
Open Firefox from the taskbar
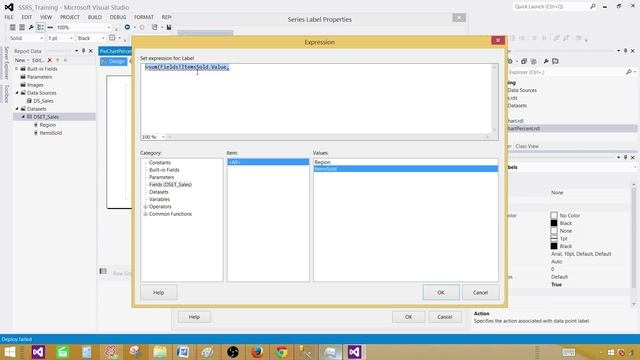pyautogui.click(x=257, y=352)
